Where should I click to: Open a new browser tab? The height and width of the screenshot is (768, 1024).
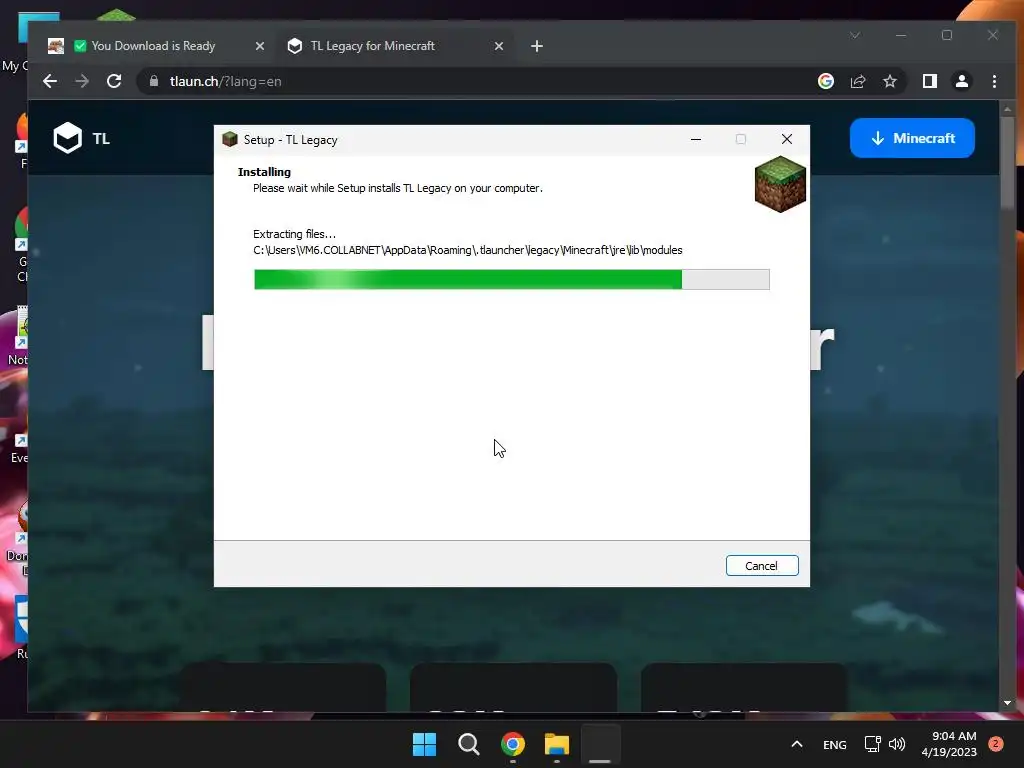537,46
